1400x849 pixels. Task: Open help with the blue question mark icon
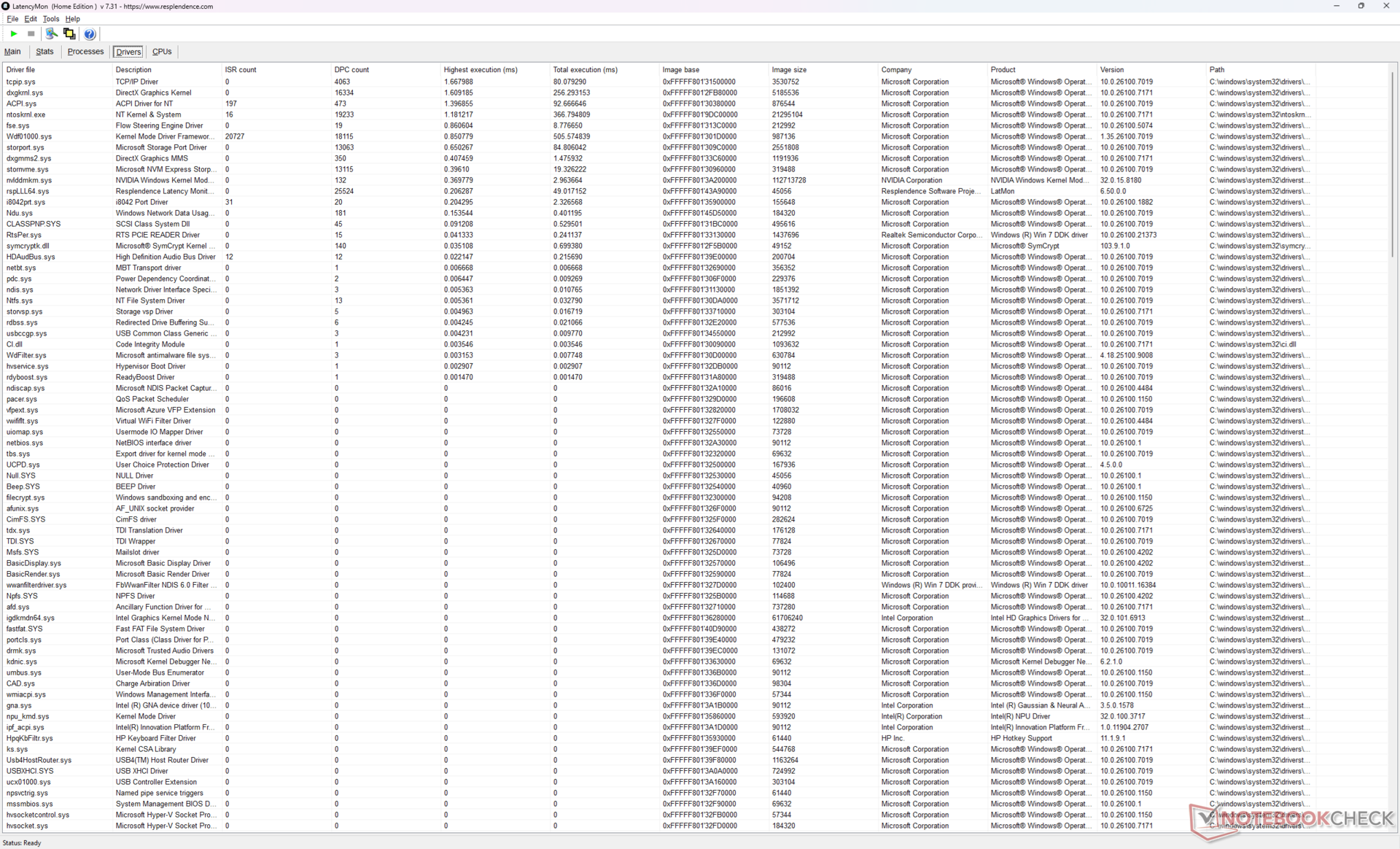90,34
